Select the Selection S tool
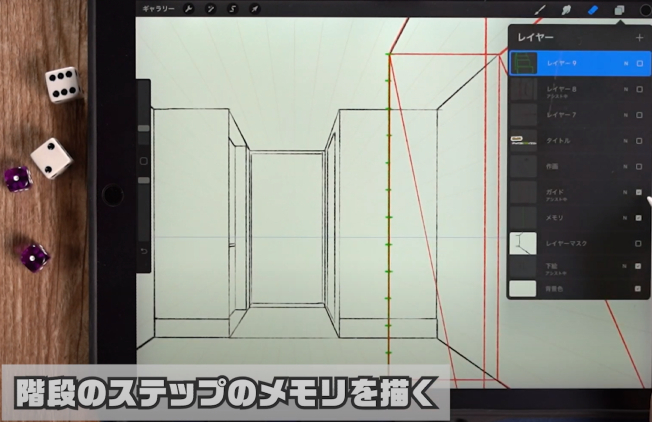 [x=233, y=9]
